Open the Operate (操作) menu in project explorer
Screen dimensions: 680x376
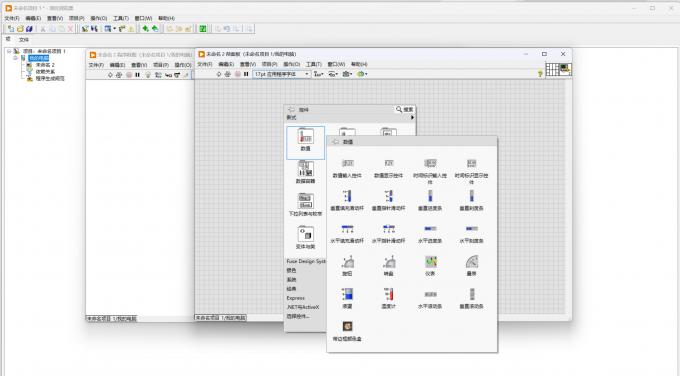click(98, 18)
